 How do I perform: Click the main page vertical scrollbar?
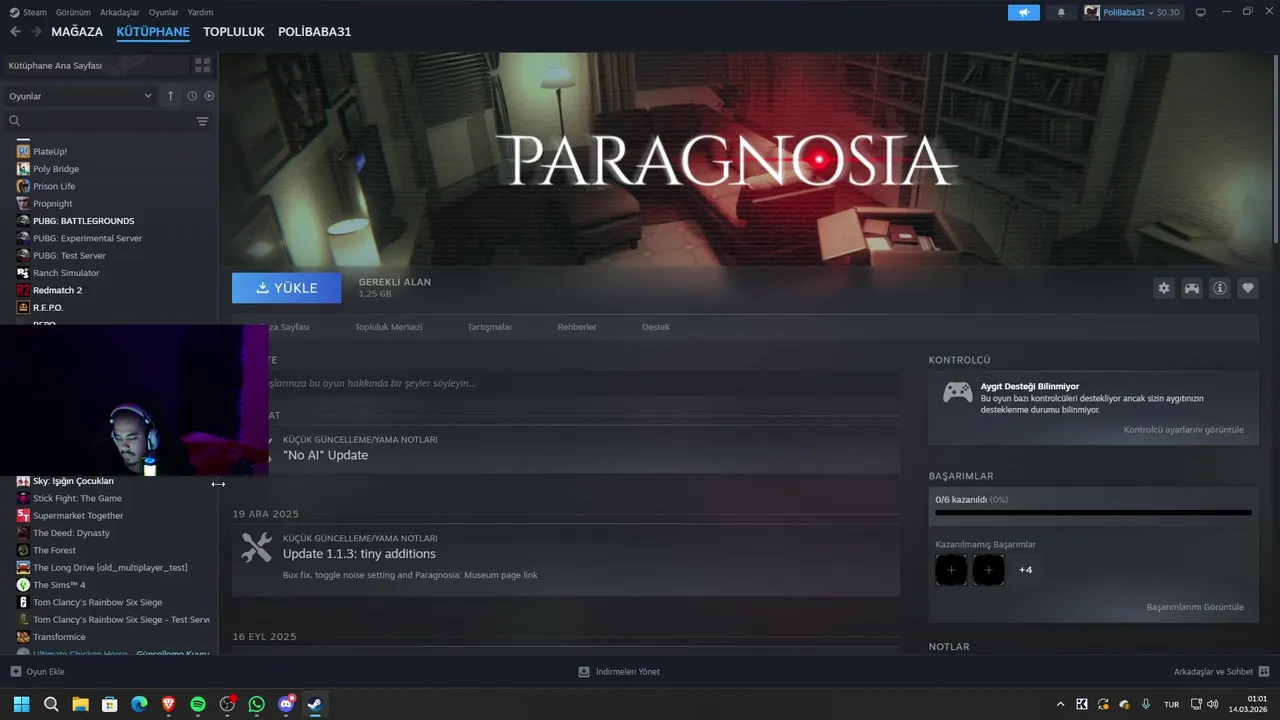tap(1275, 150)
